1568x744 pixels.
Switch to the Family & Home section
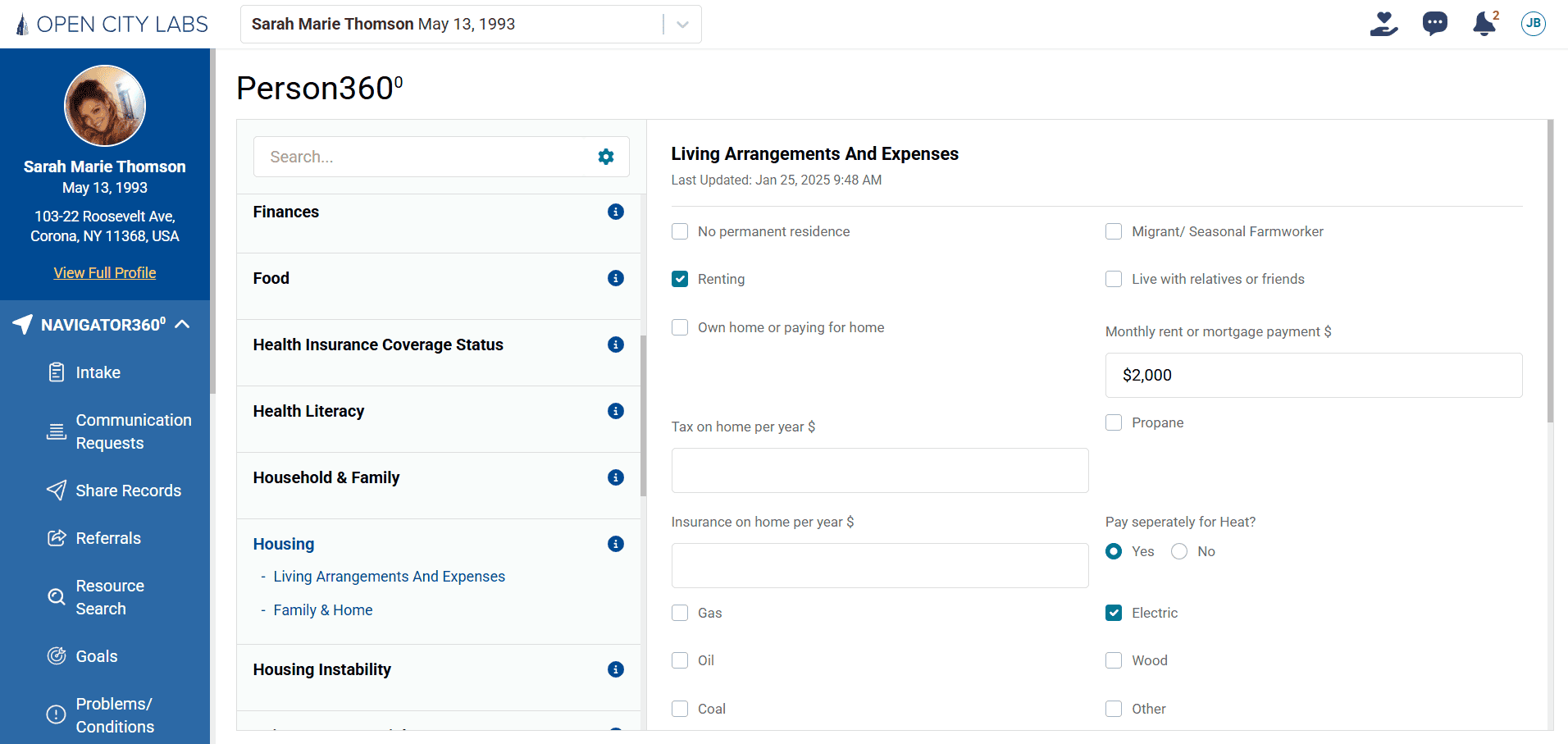coord(323,610)
